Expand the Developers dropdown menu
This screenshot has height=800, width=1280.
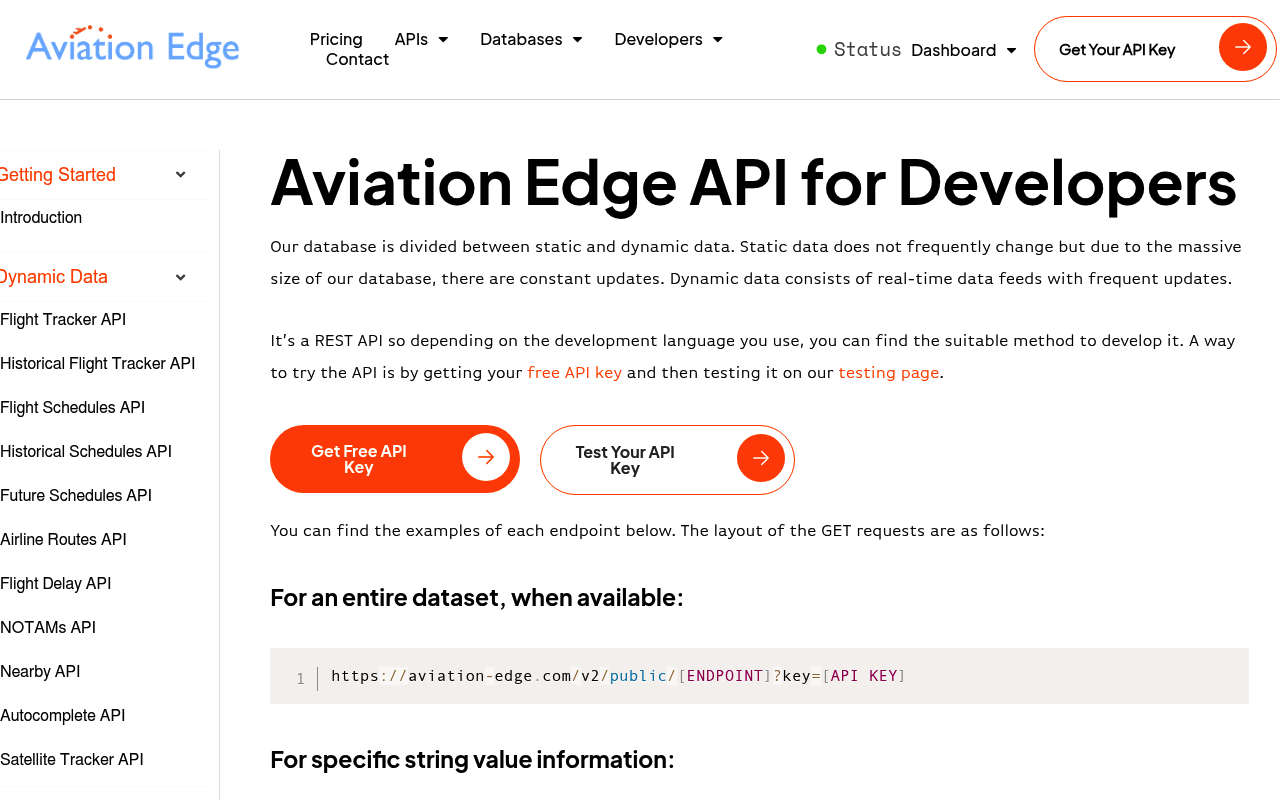[668, 39]
